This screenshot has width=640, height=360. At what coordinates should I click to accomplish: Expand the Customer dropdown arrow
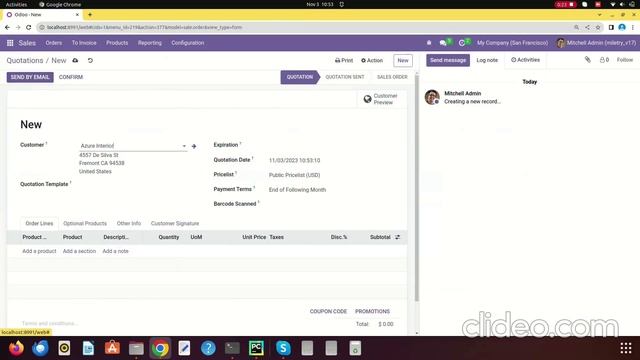coord(184,146)
